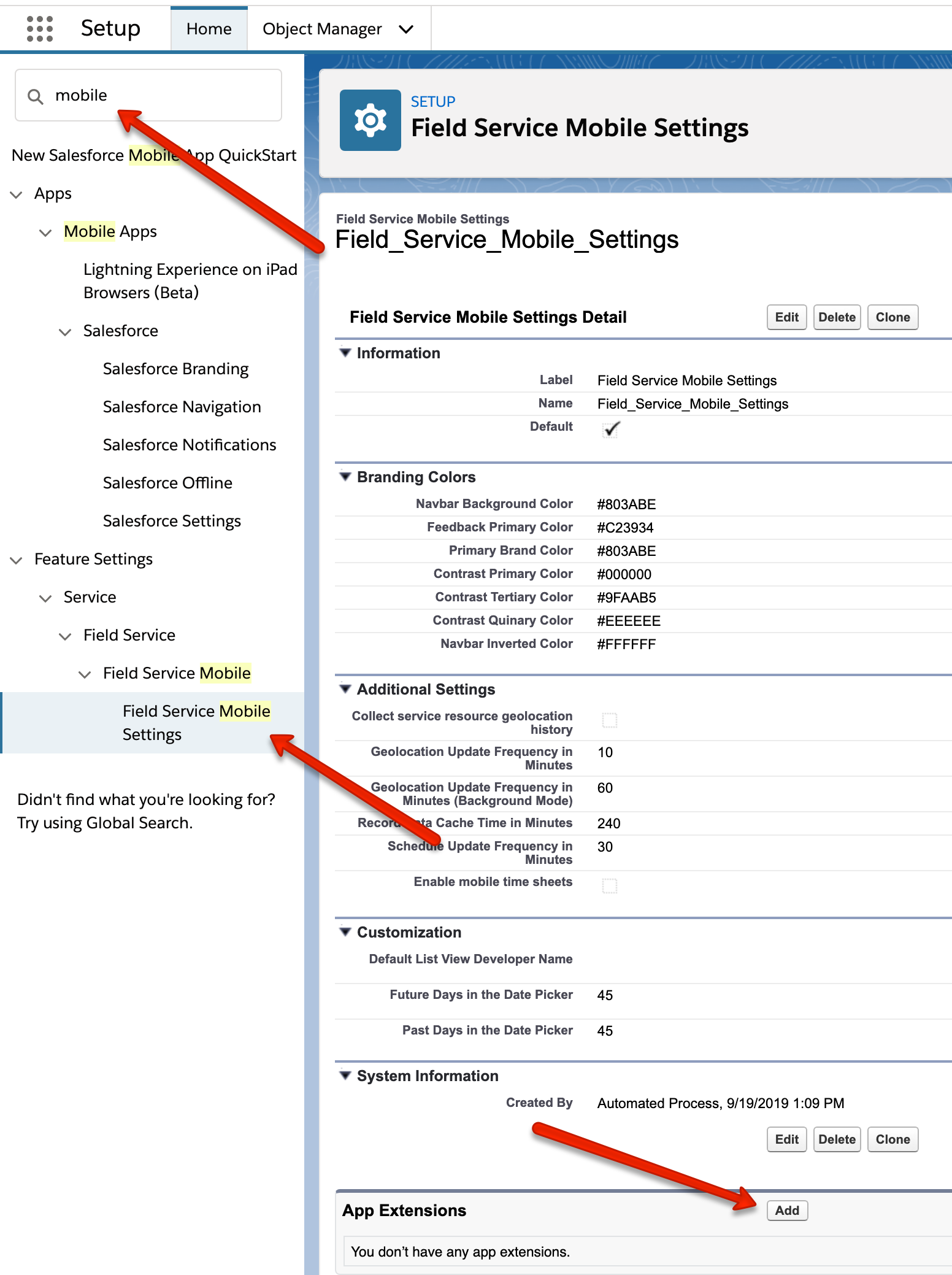Open Salesforce Branding
This screenshot has width=952, height=1275.
175,369
